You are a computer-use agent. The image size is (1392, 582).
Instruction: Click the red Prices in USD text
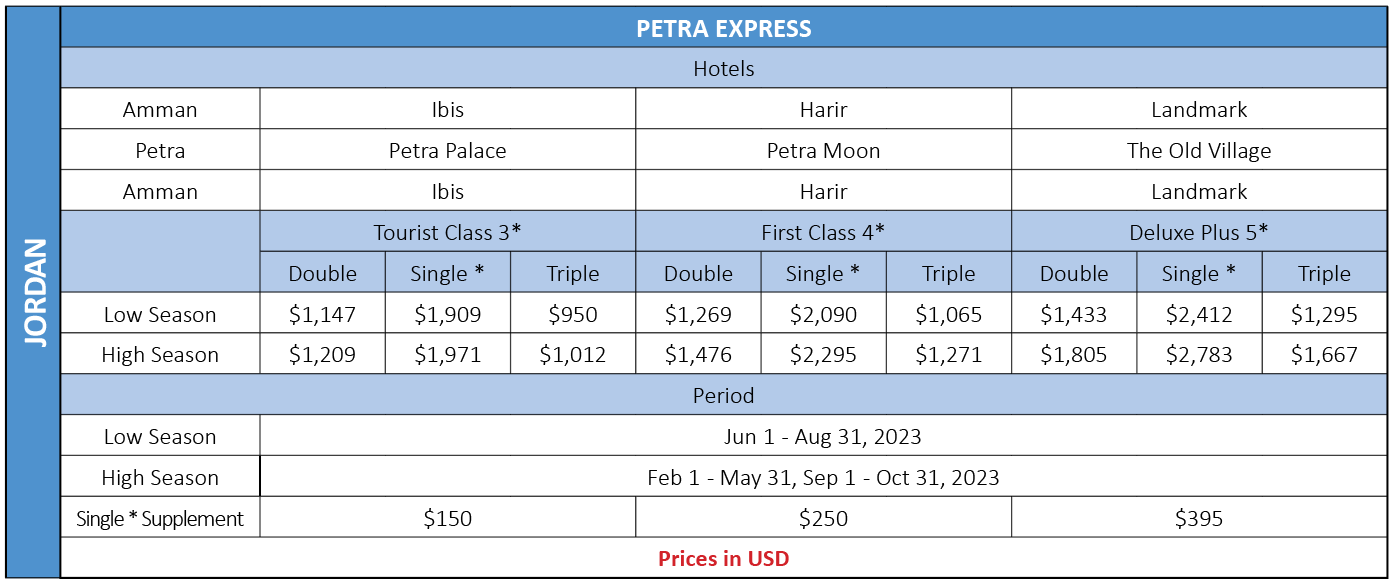click(724, 559)
